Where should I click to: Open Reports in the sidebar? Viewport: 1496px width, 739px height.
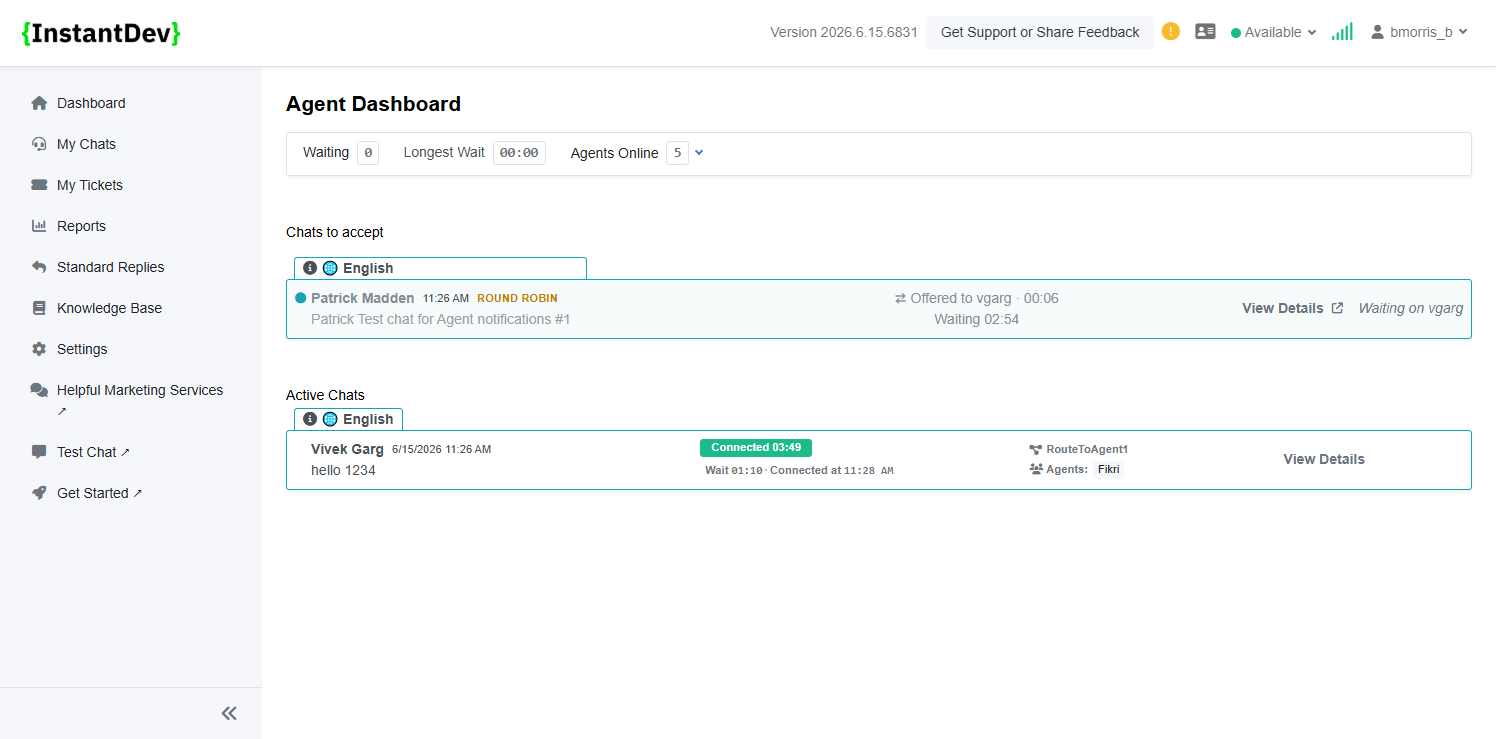[81, 226]
